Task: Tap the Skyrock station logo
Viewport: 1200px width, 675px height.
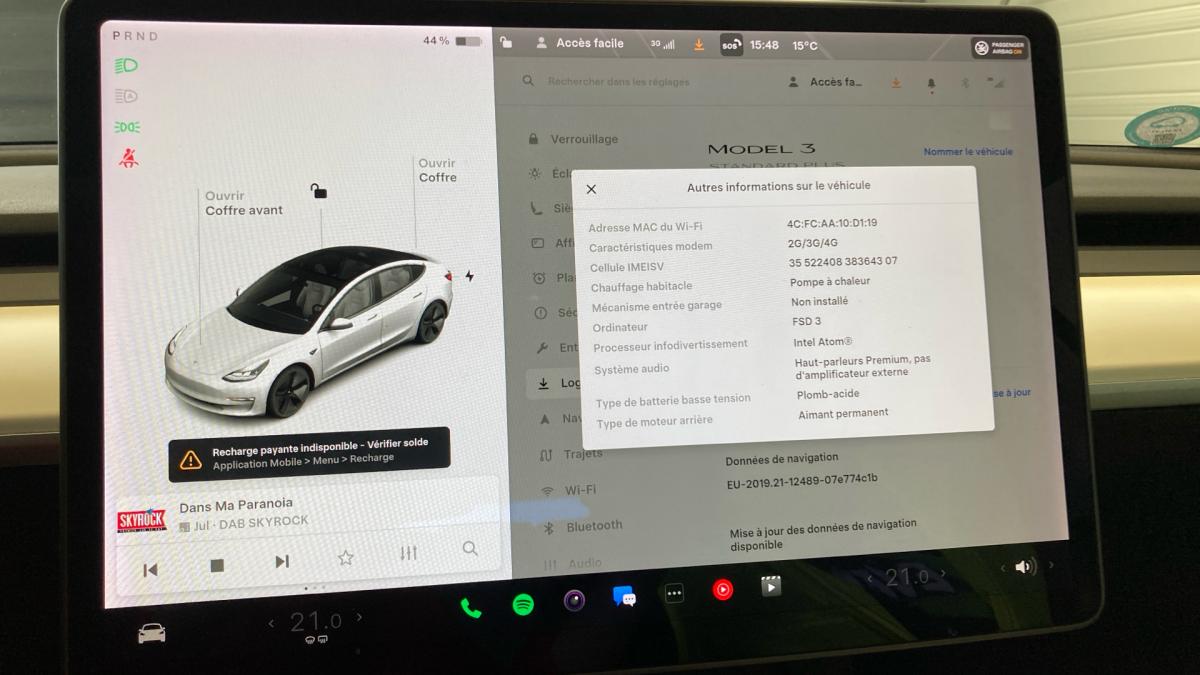Action: 142,521
